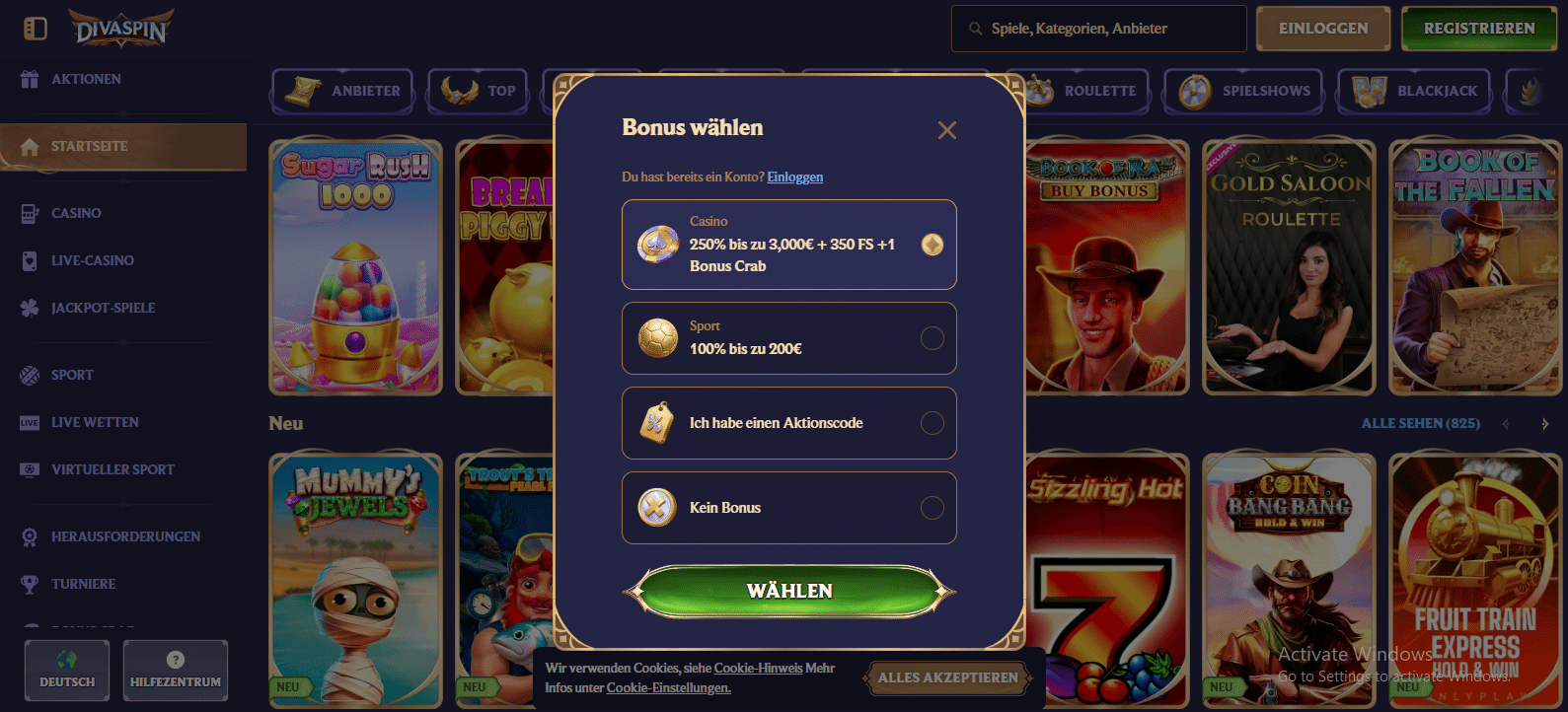The width and height of the screenshot is (1568, 712).
Task: Click the search magnifier icon
Action: click(x=976, y=29)
